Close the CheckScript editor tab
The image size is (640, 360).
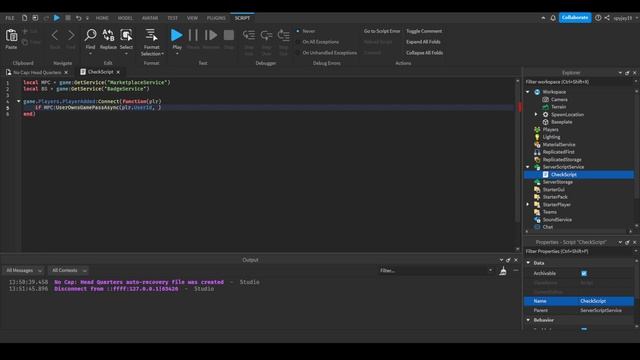pos(118,72)
